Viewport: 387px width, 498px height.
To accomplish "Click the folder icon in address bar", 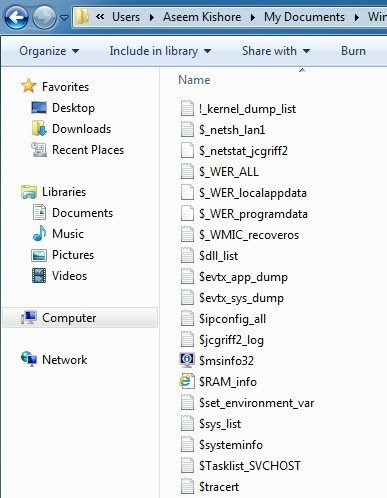I will pos(82,16).
